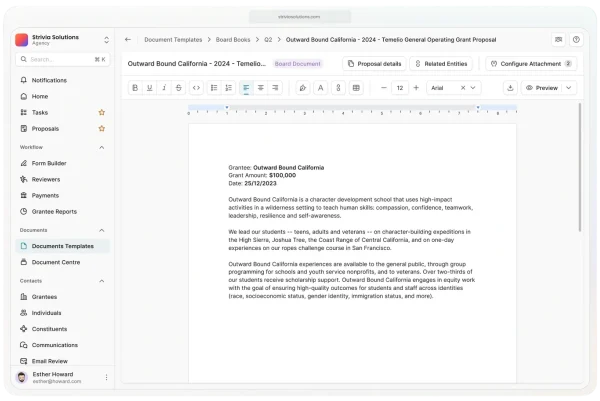Viewport: 600px width, 401px height.
Task: Toggle left text alignment
Action: [246, 88]
